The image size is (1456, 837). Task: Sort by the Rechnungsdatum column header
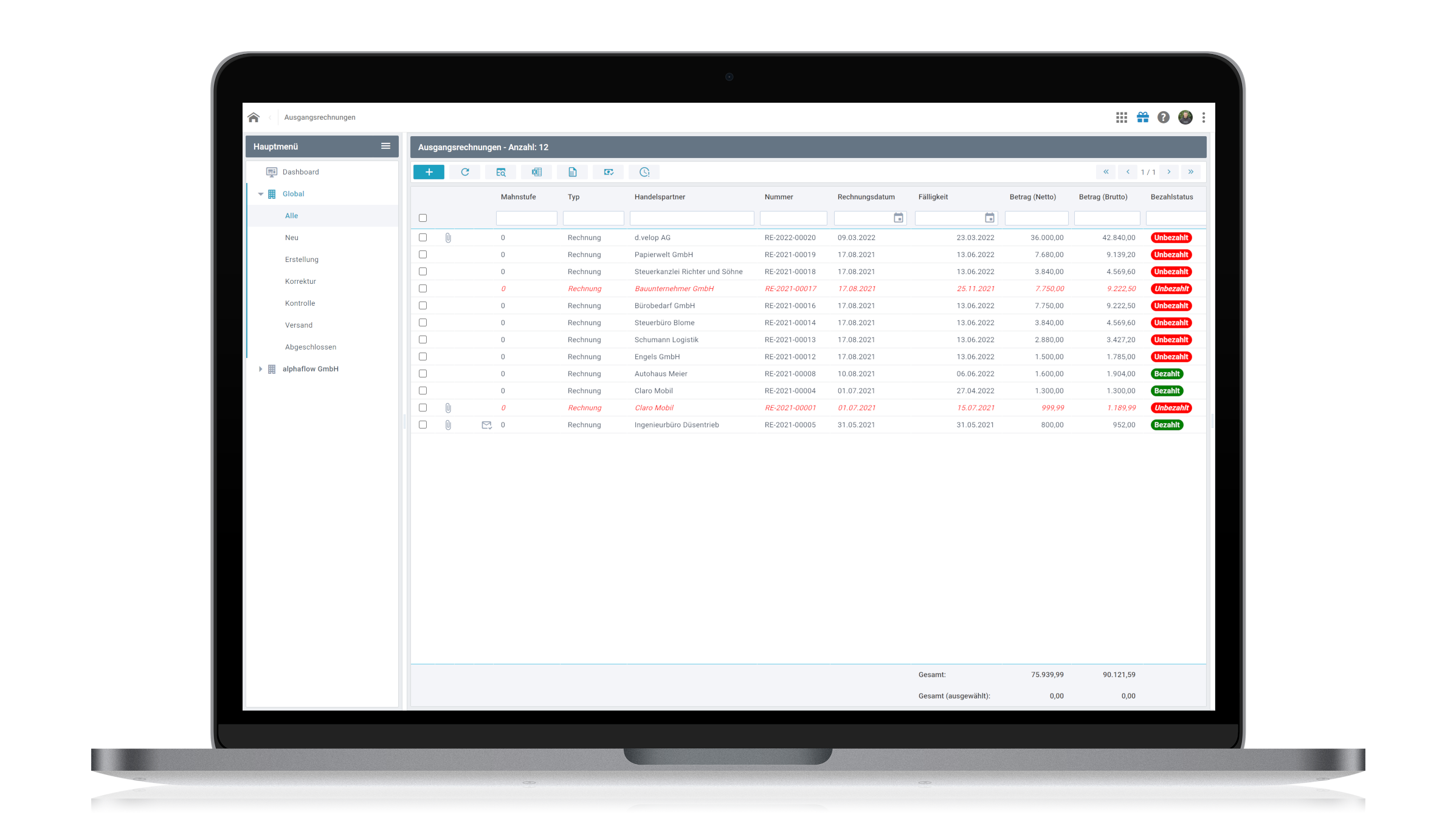866,197
